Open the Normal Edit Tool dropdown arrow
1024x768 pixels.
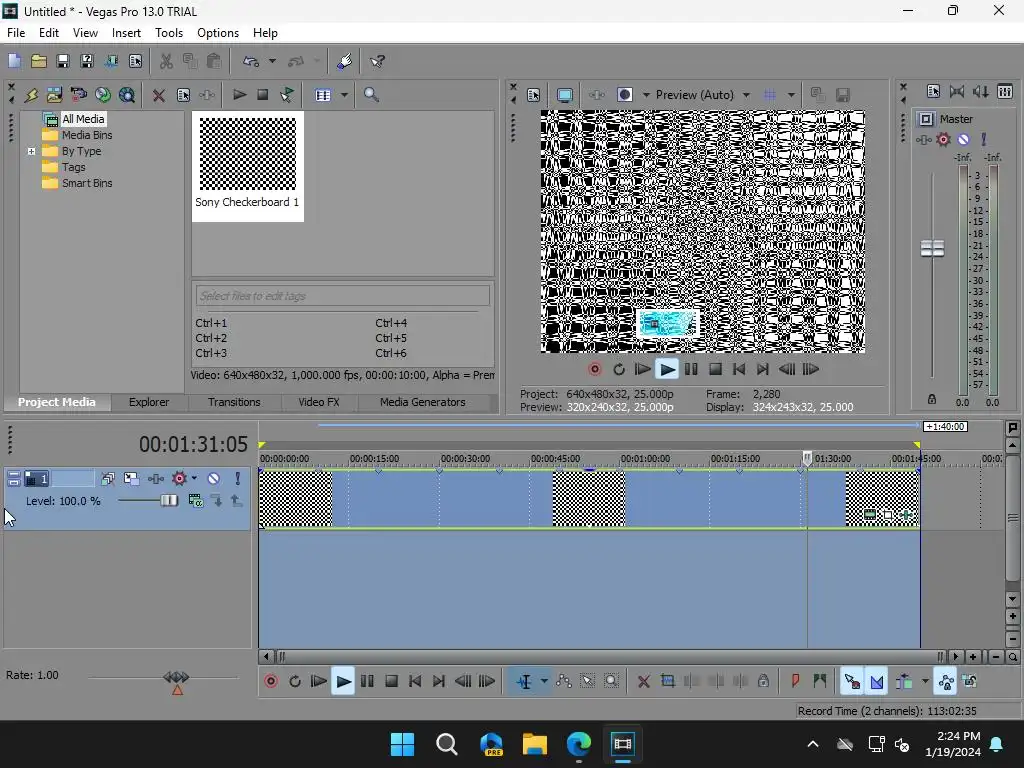[x=544, y=681]
